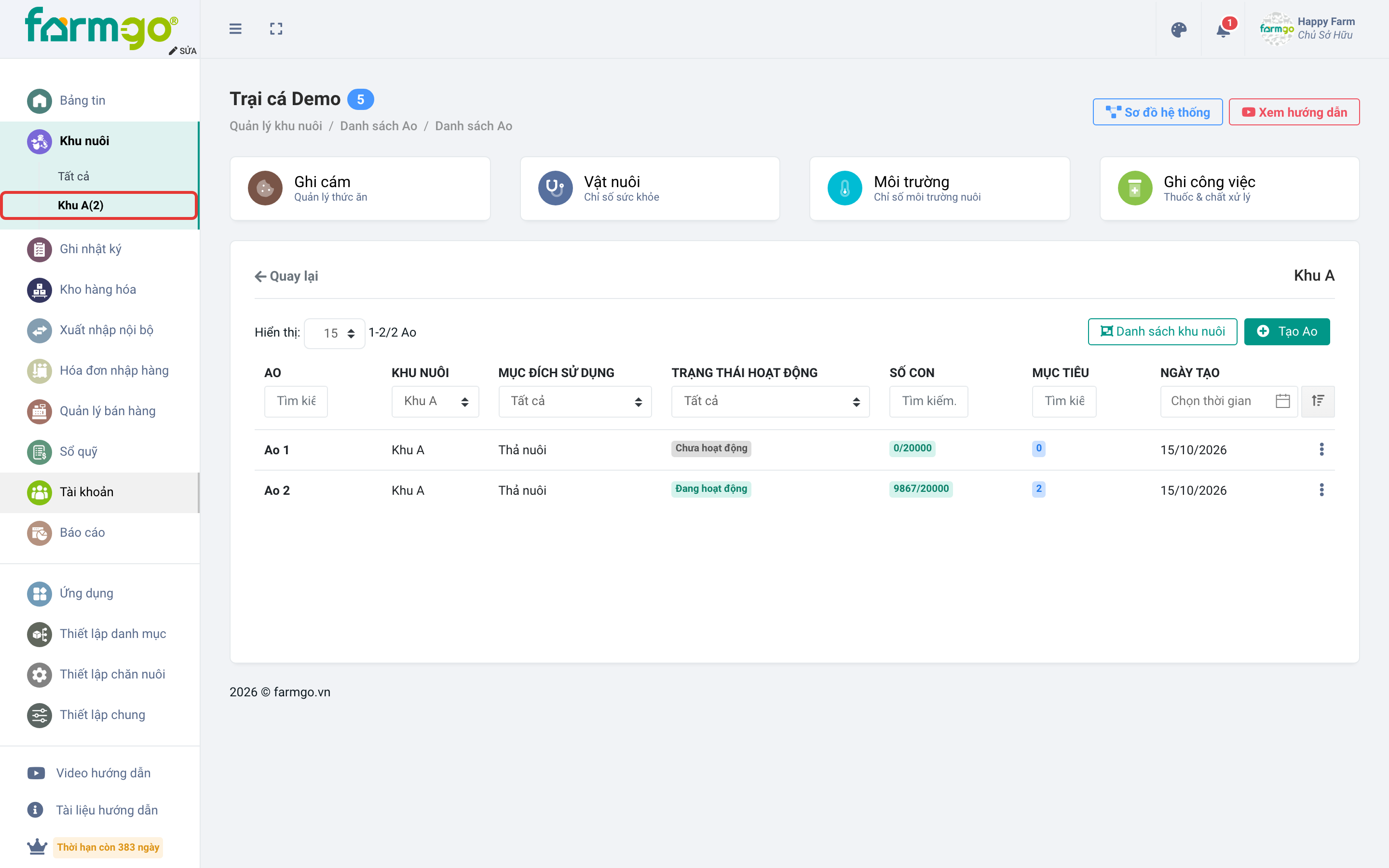Click the Ứng dụng apps icon

coord(39,594)
